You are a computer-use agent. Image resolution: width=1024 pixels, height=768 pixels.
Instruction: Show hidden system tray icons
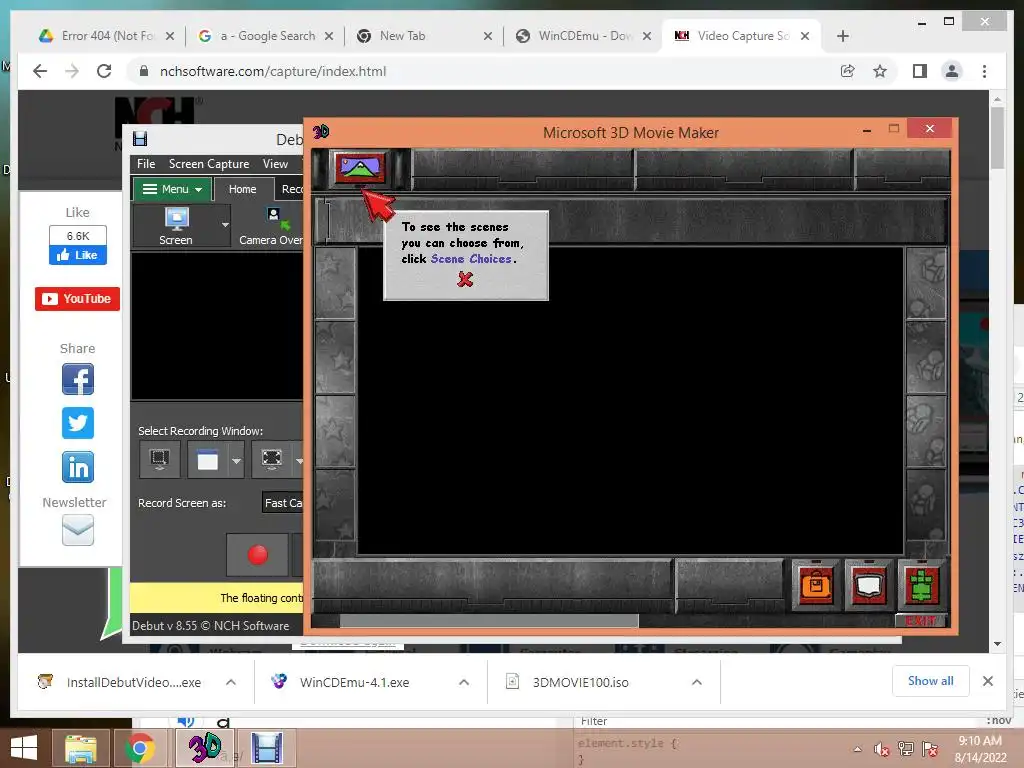coord(857,750)
